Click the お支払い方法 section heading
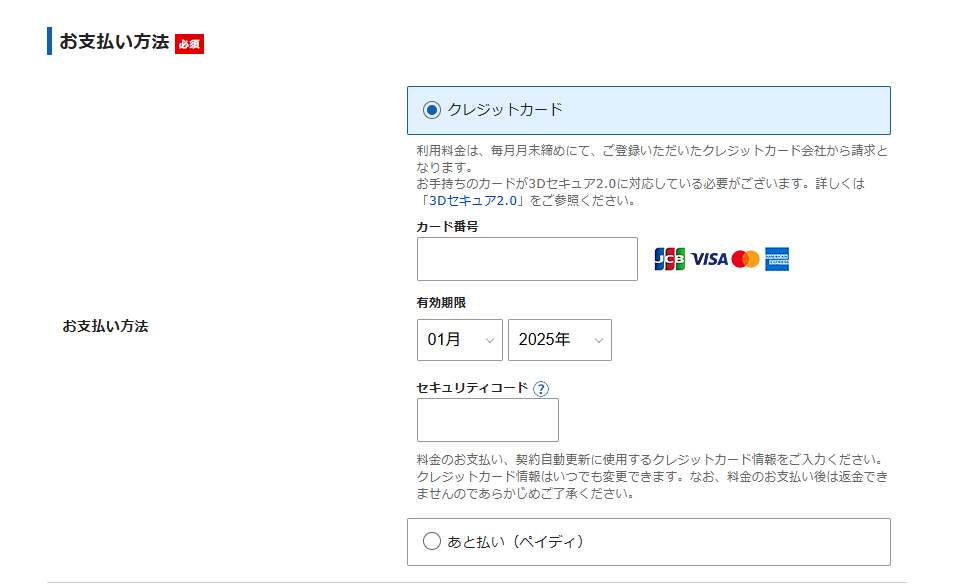958x588 pixels. point(114,42)
